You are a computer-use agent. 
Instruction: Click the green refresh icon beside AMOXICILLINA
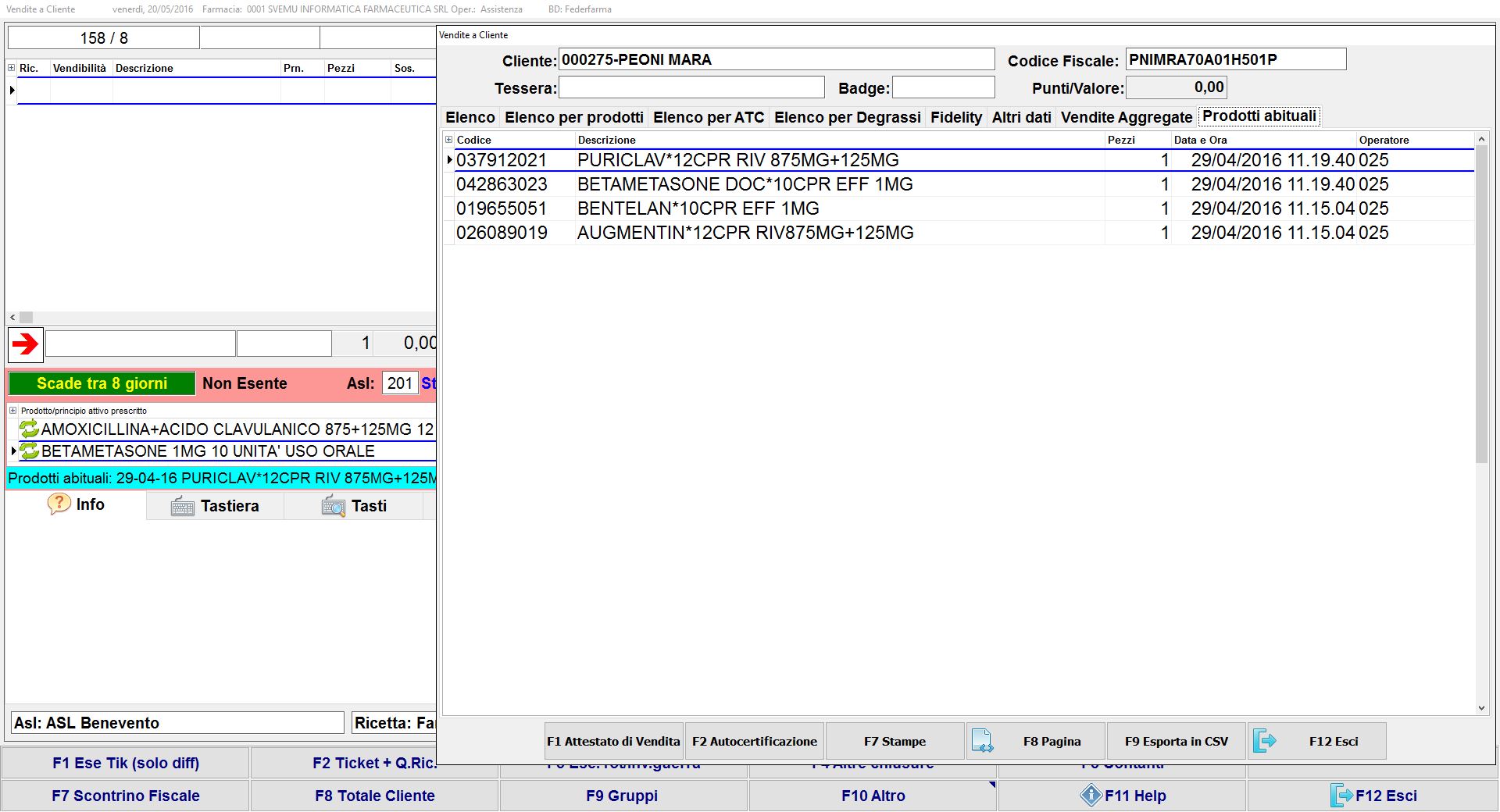coord(29,429)
